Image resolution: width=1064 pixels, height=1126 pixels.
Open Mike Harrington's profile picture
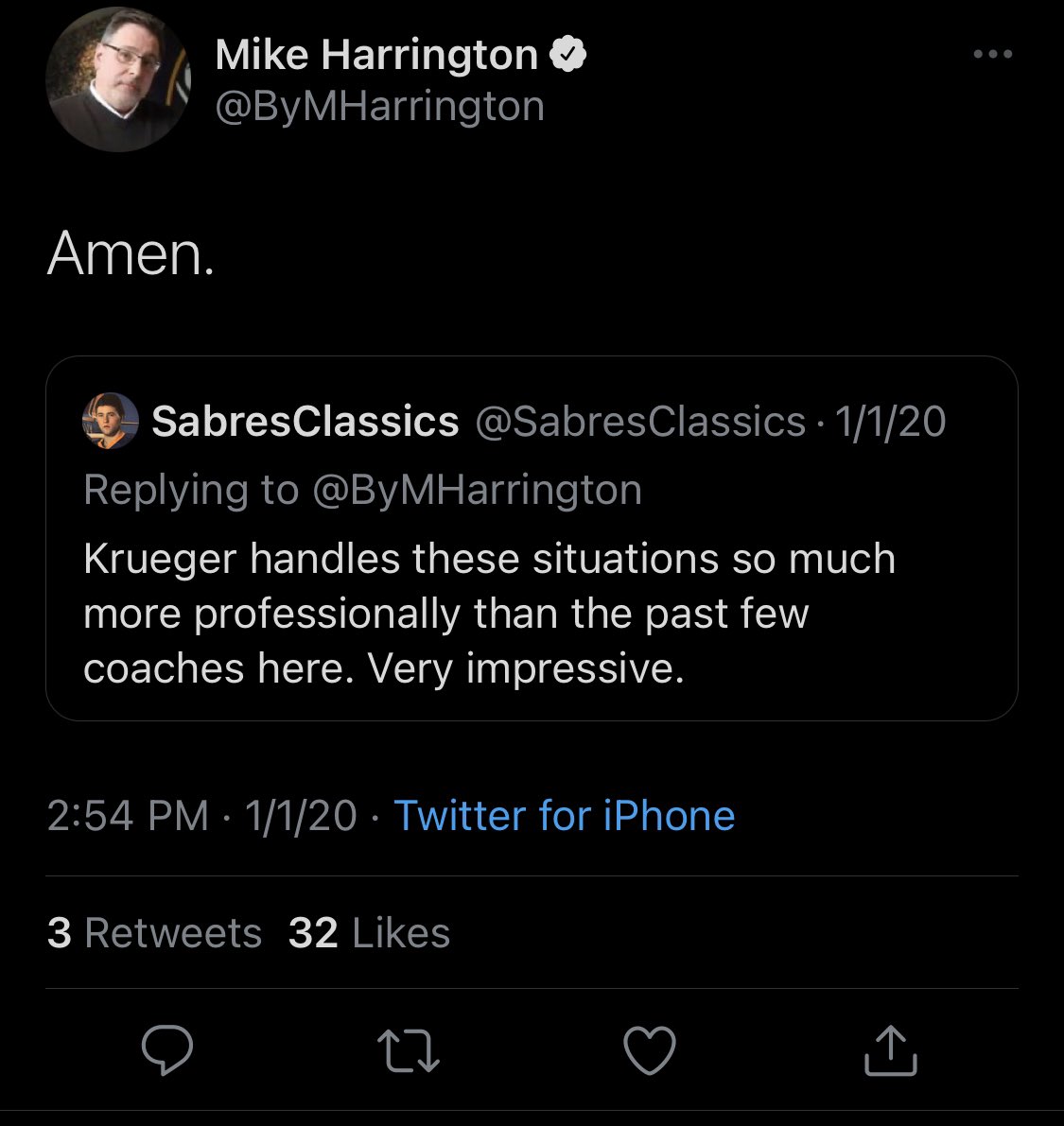click(118, 79)
